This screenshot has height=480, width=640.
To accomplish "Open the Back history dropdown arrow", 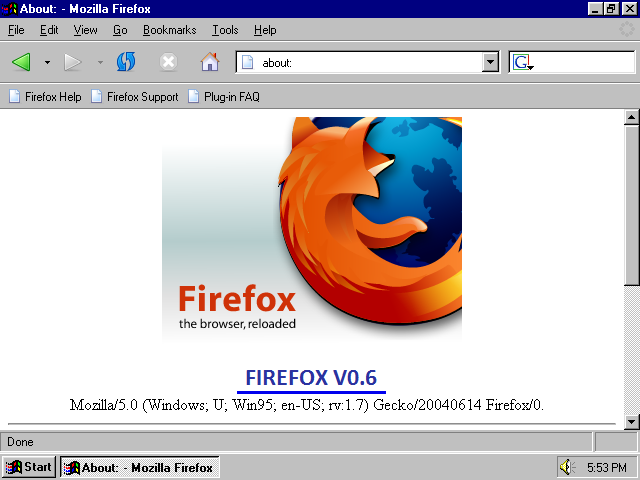I will [47, 62].
